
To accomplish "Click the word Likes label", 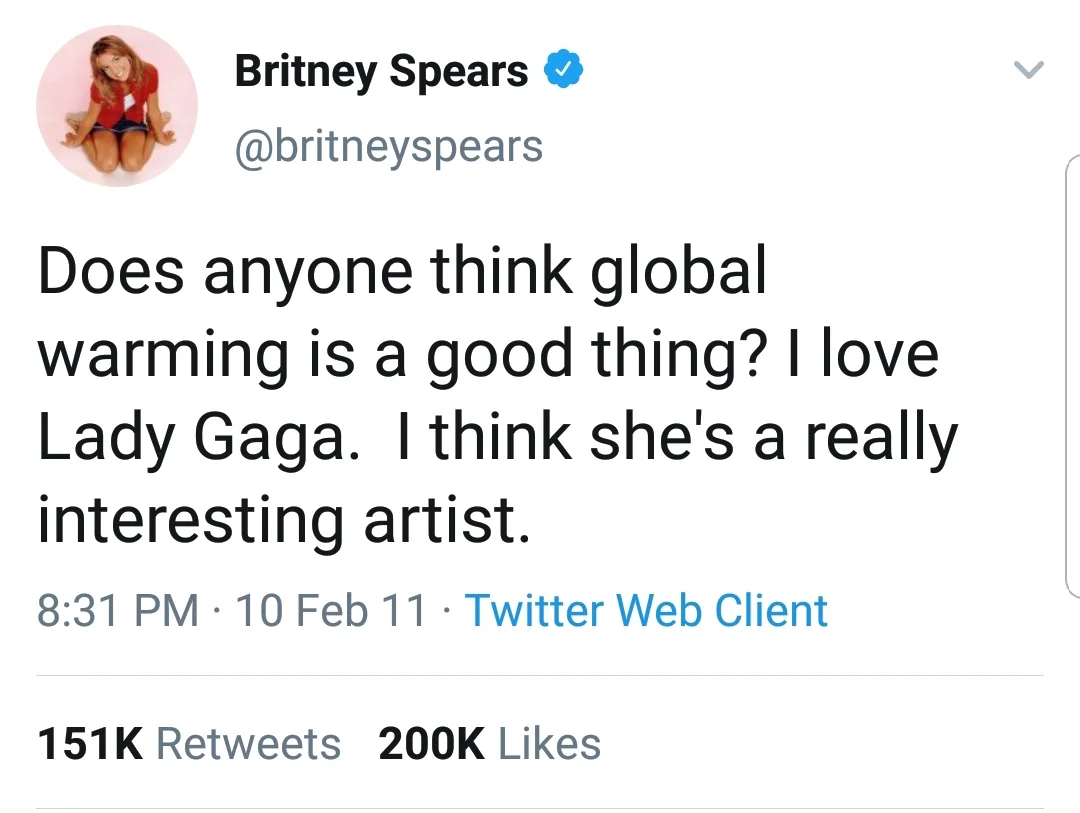I will point(552,743).
